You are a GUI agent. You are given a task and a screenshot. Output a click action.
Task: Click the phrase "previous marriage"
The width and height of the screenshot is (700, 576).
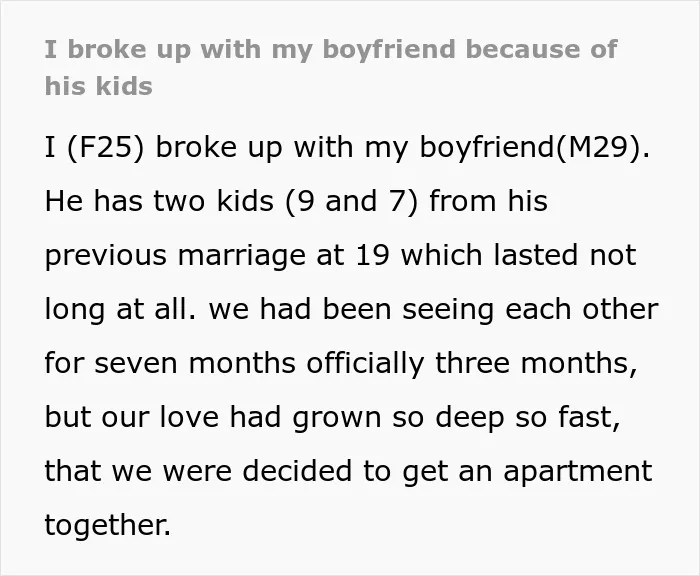(175, 256)
